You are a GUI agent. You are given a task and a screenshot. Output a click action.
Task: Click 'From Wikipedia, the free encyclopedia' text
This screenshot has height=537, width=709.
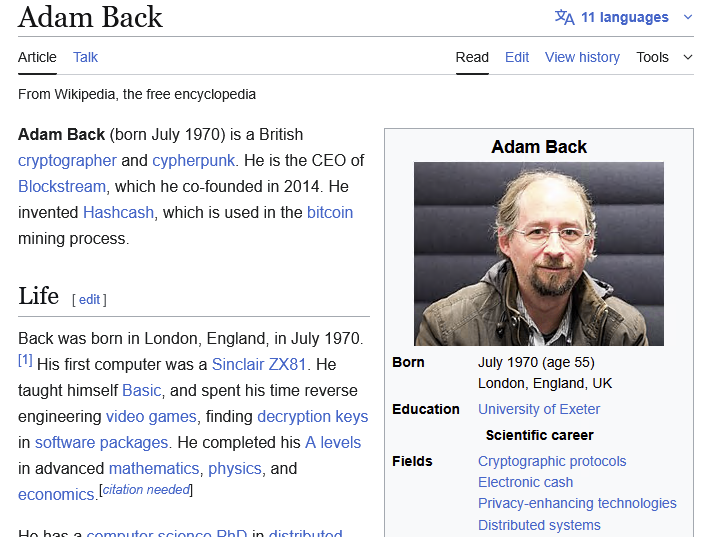[137, 94]
